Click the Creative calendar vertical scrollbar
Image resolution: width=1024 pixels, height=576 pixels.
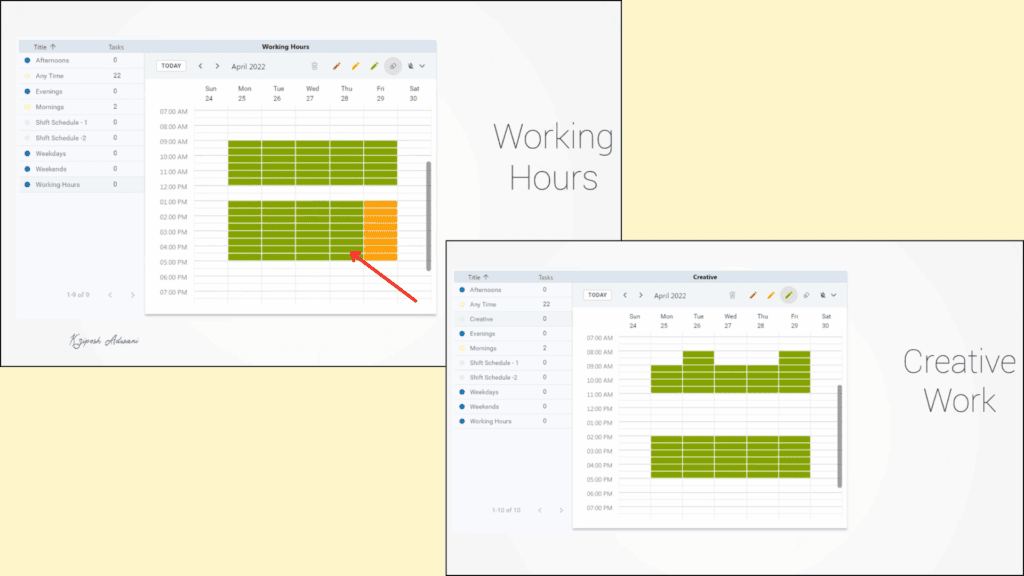point(840,435)
